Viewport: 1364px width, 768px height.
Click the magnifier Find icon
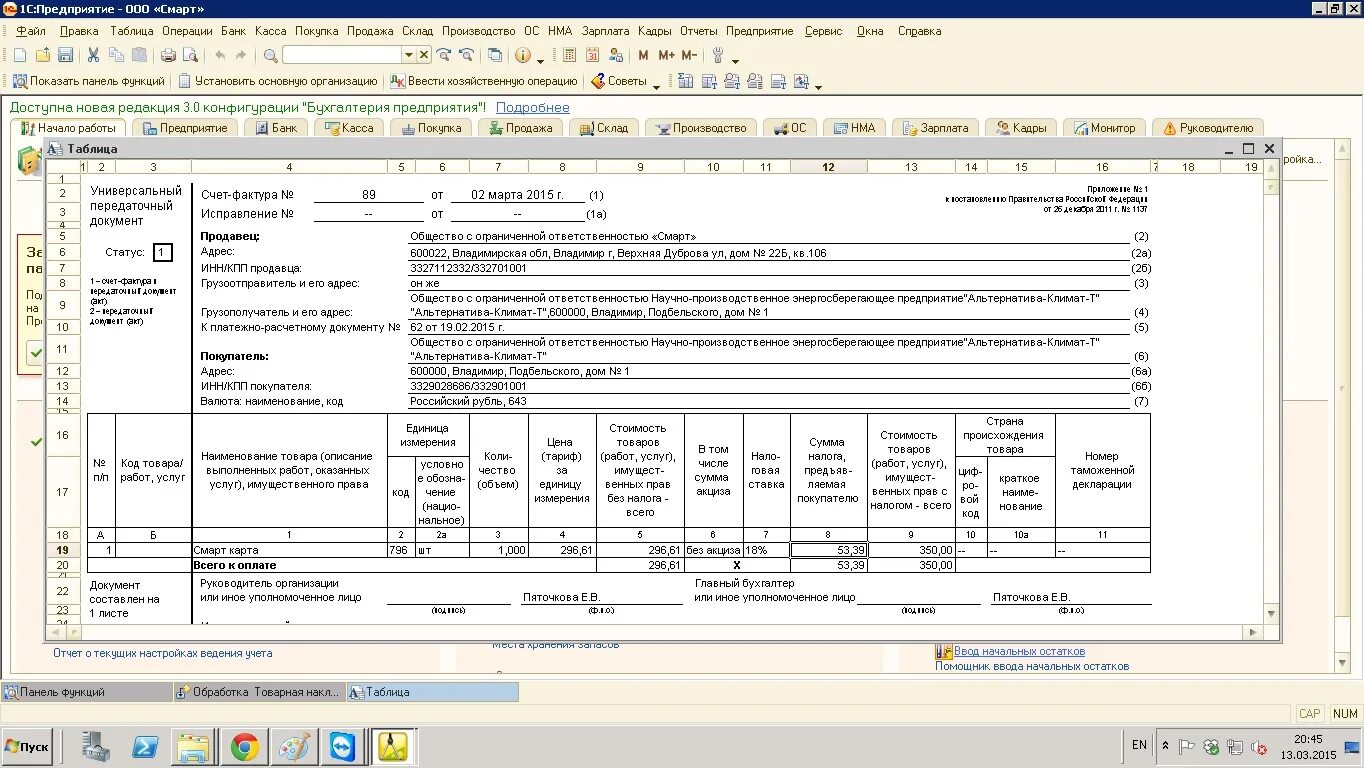click(x=271, y=55)
